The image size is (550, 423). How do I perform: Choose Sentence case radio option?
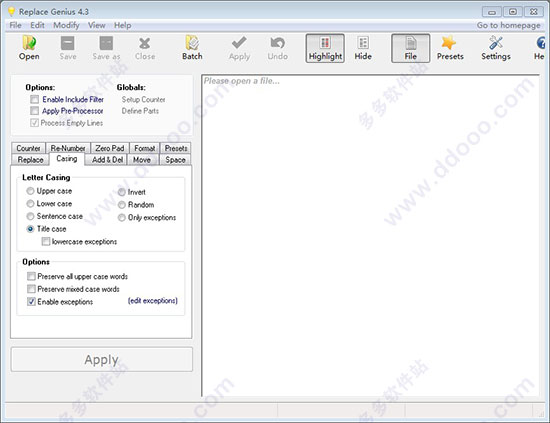30,216
